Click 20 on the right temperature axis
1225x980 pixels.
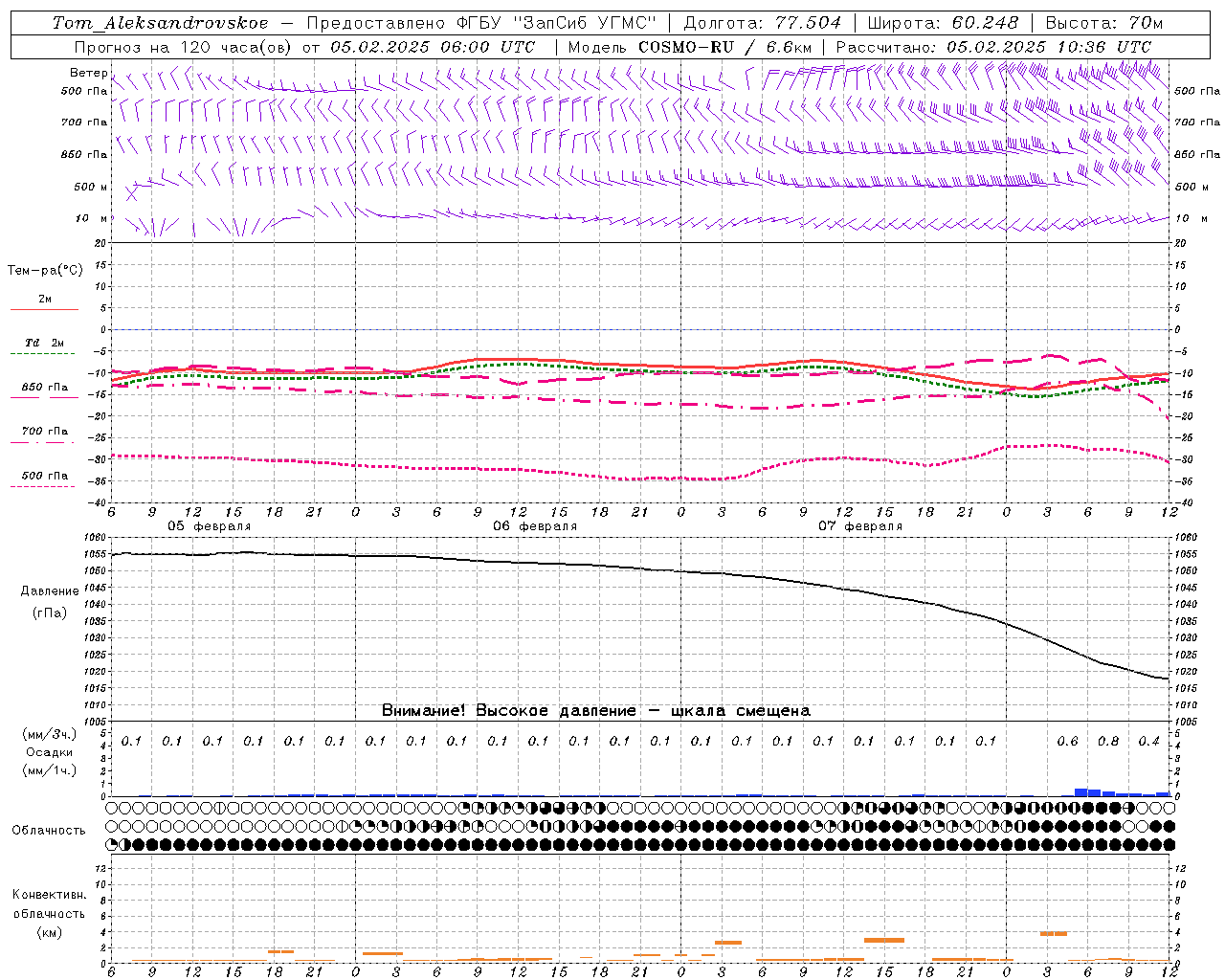[1181, 243]
